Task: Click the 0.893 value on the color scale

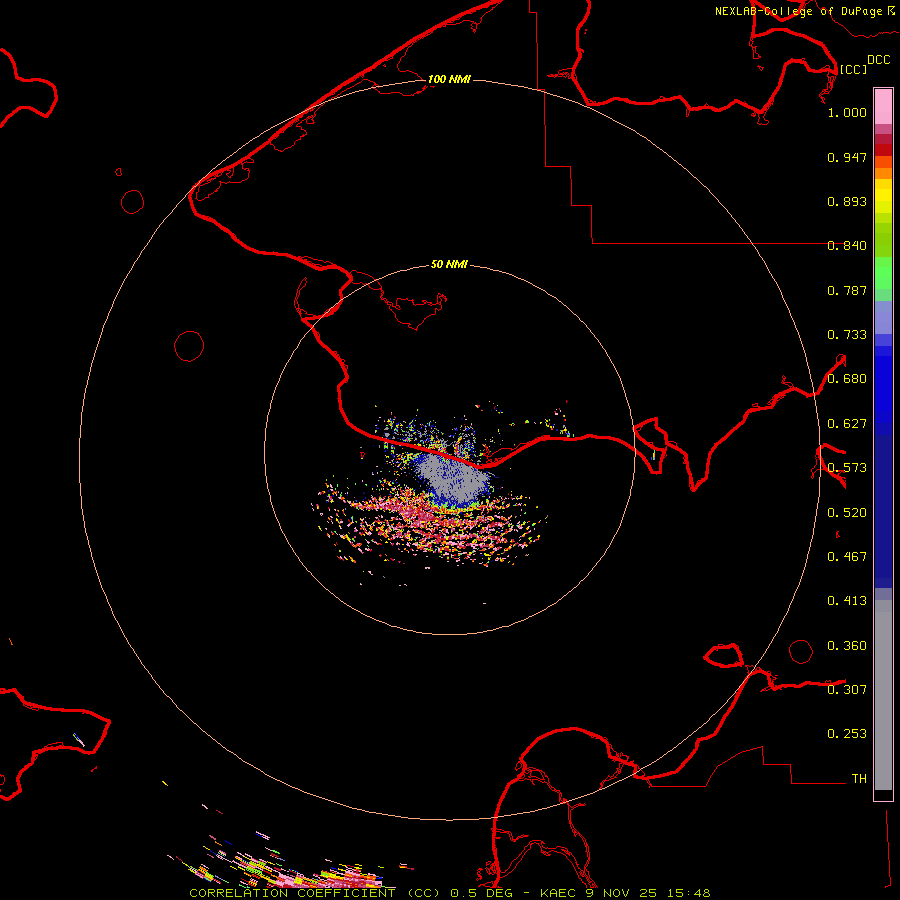Action: pos(847,201)
